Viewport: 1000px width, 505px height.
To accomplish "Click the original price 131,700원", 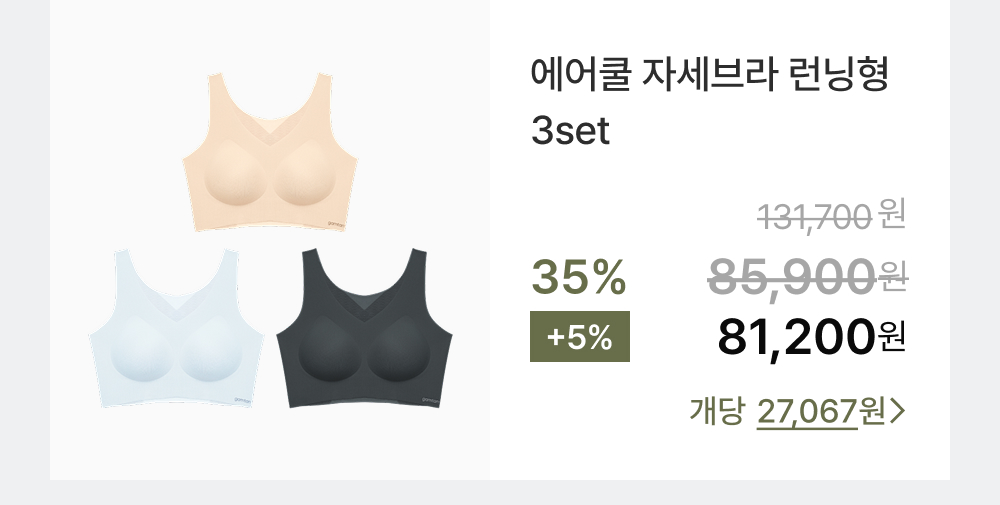I will coord(816,214).
